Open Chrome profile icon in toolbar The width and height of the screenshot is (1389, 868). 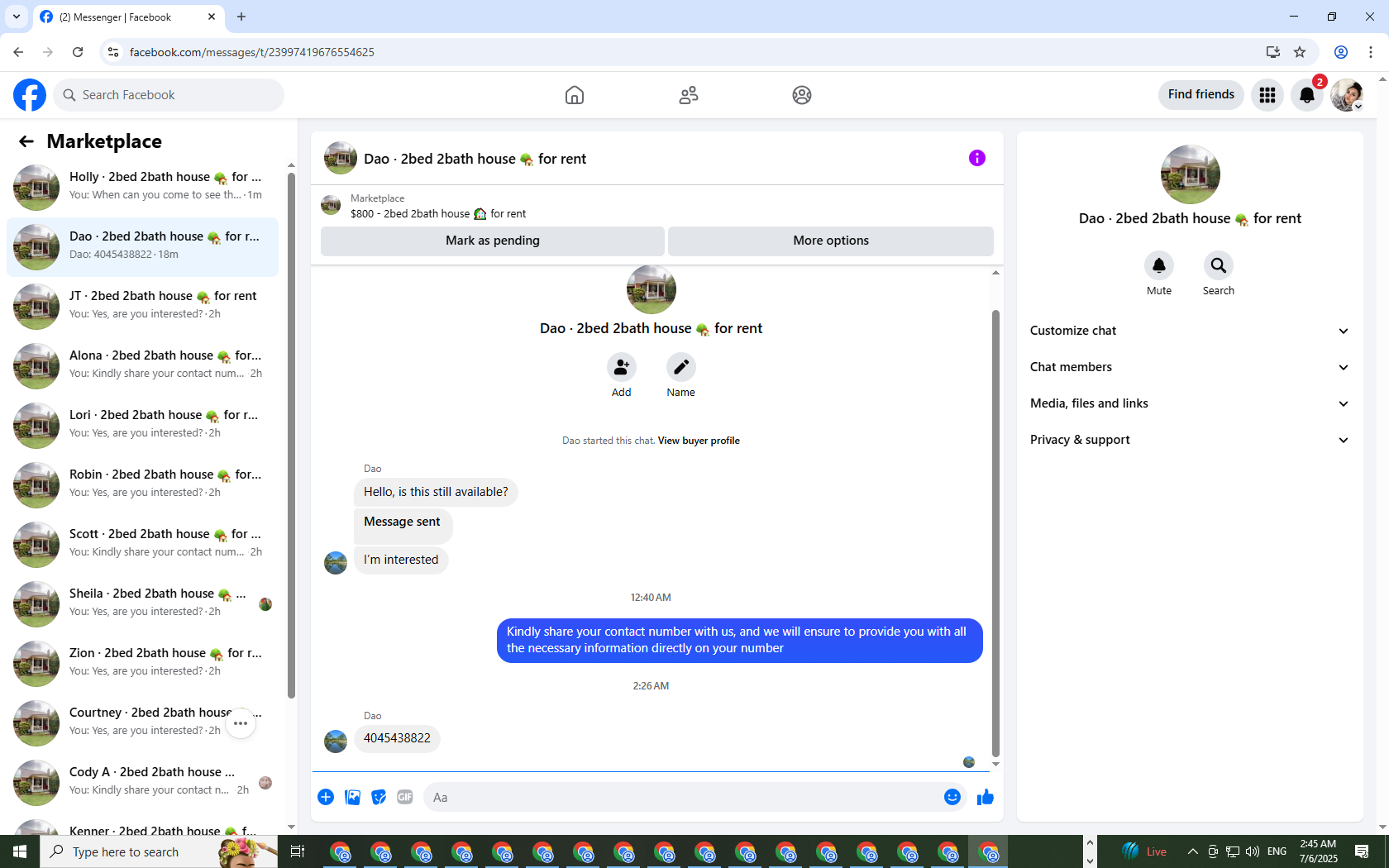pos(1341,52)
